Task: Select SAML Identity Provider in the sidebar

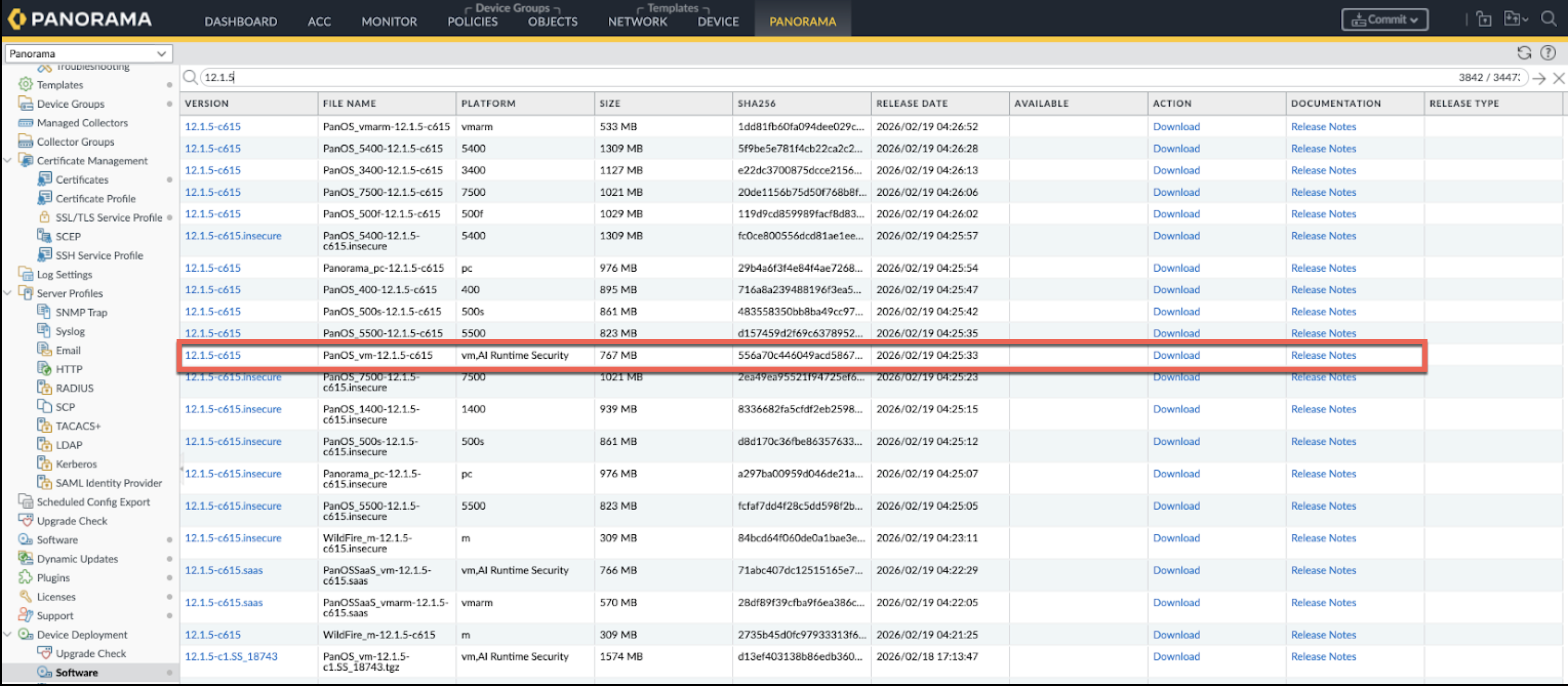Action: pyautogui.click(x=109, y=482)
